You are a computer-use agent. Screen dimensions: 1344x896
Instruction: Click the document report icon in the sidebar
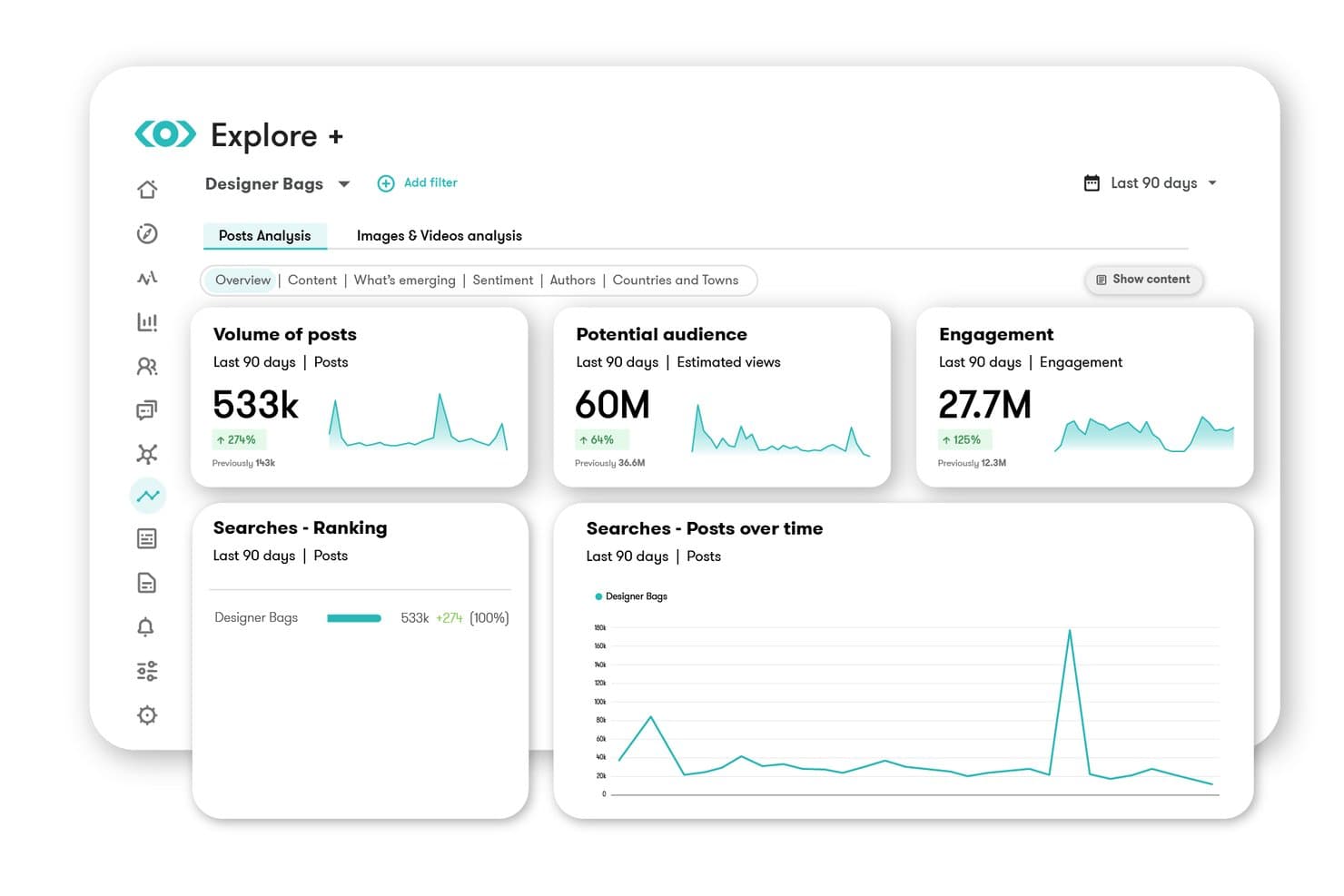coord(147,583)
